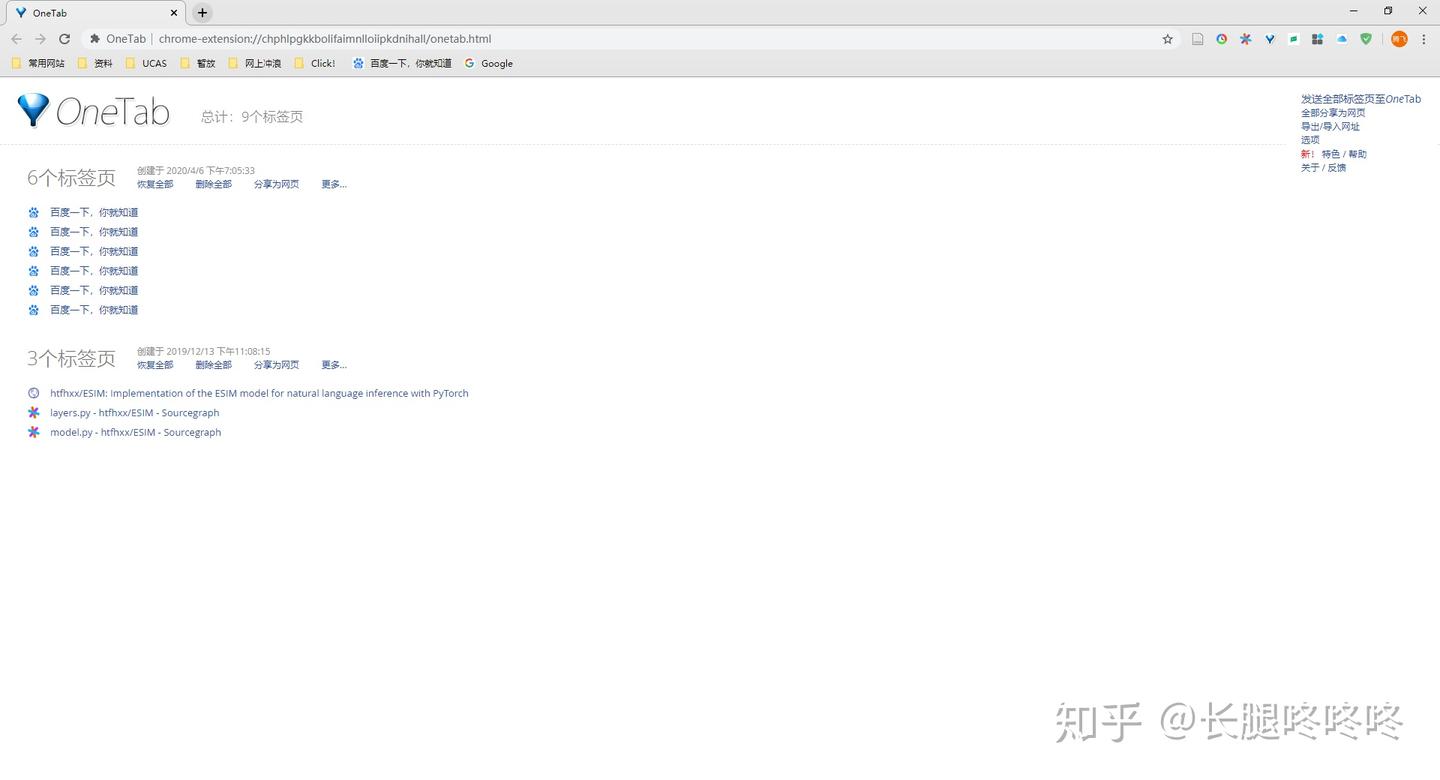This screenshot has width=1440, height=780.
Task: Click the Sourcegraph favicon next to model.py
Action: tap(34, 432)
